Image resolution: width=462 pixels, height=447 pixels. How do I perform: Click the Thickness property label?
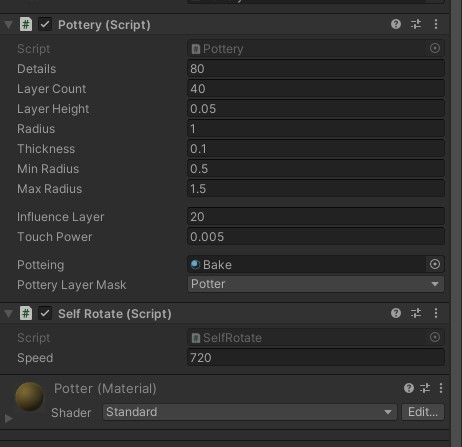coord(46,149)
